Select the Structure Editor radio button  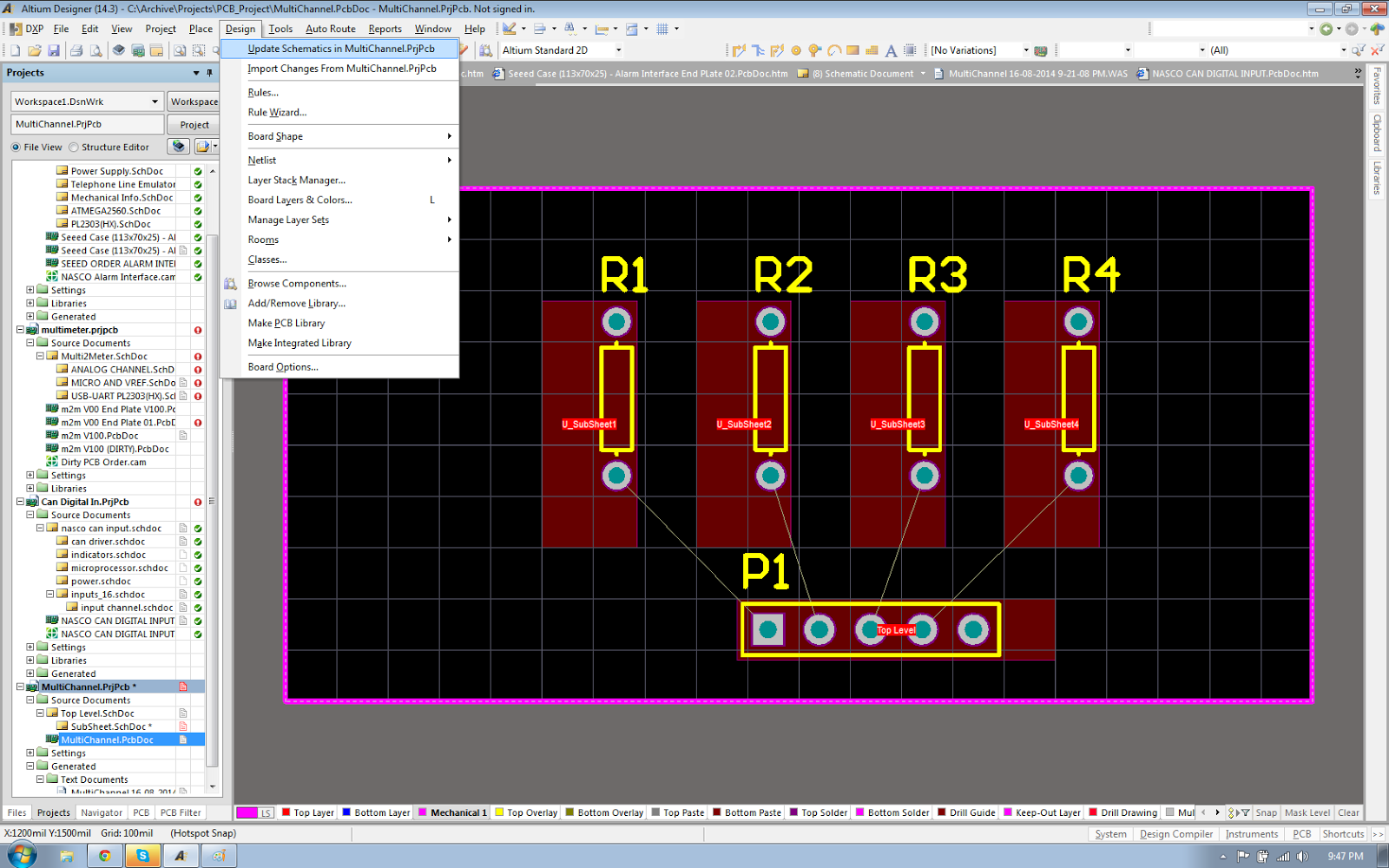pos(74,148)
